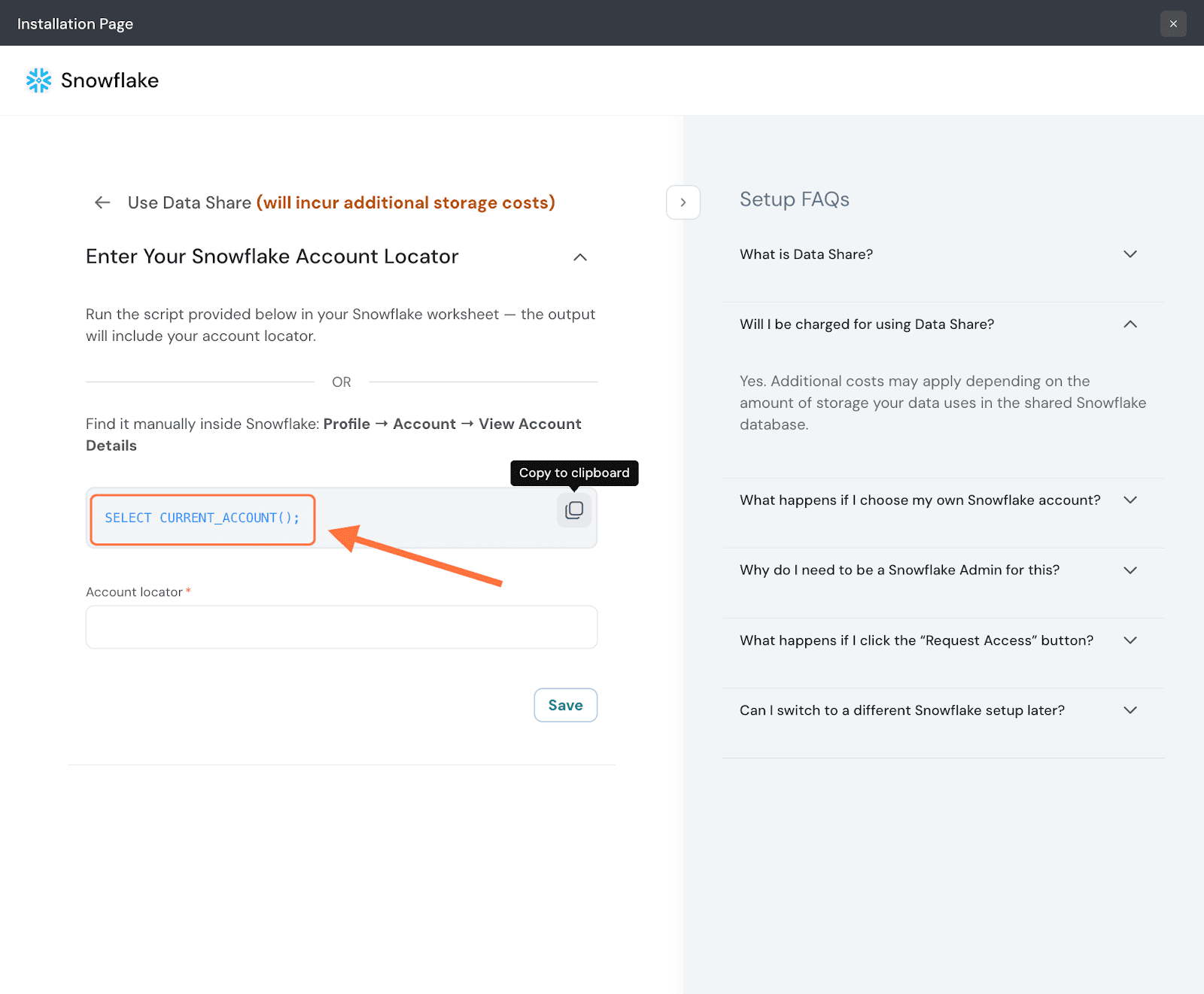The width and height of the screenshot is (1204, 994).
Task: Collapse the Enter Your Snowflake Account Locator section
Action: [x=579, y=257]
